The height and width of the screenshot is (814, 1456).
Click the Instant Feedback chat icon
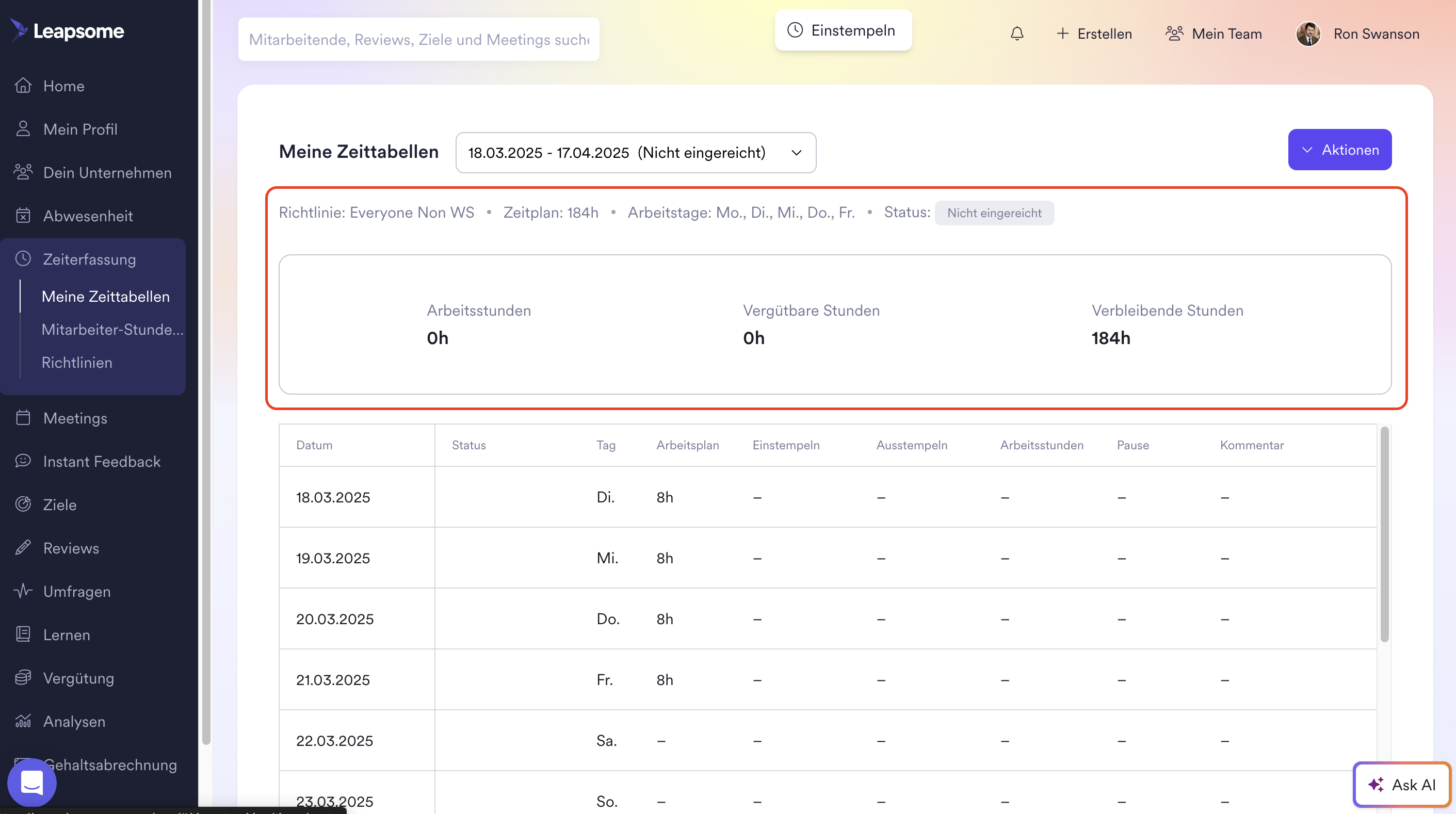click(23, 461)
